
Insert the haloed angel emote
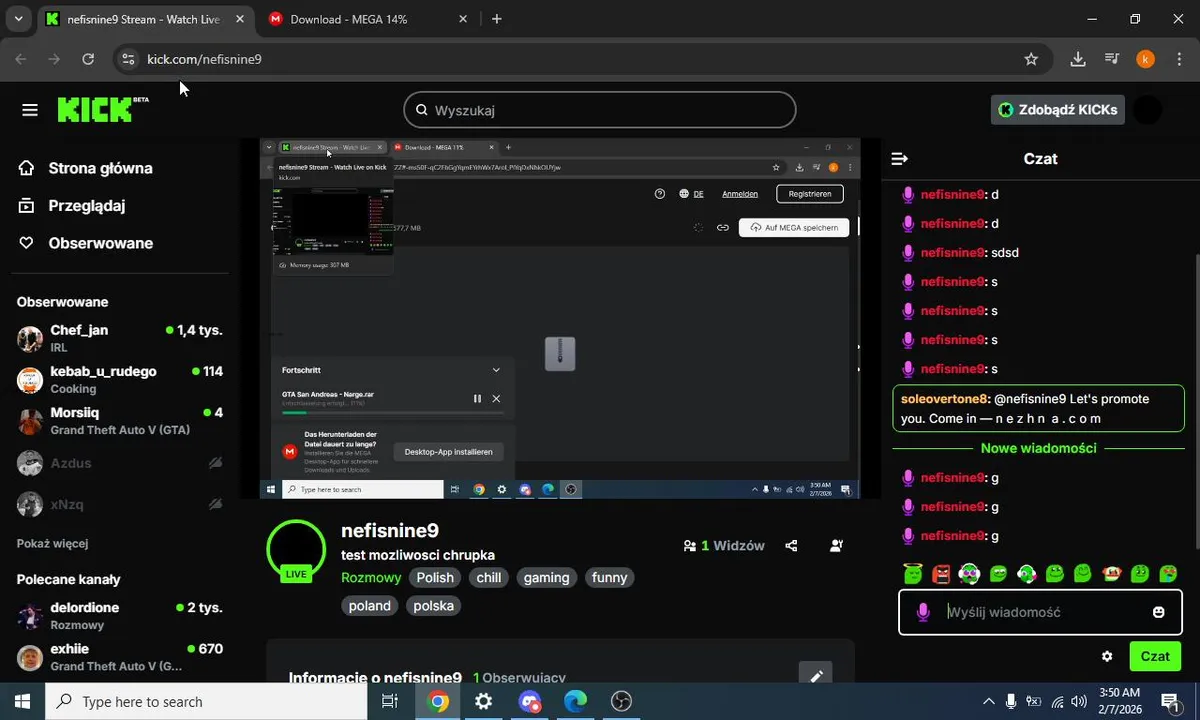[x=912, y=573]
